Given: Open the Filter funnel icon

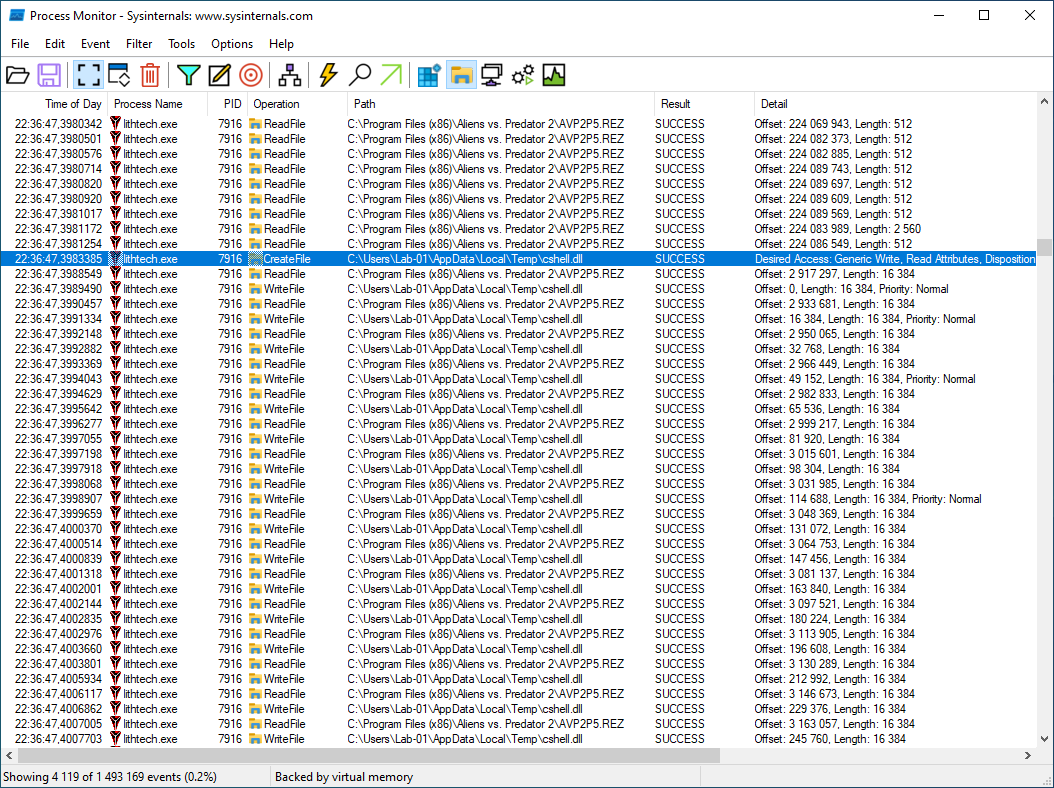Looking at the screenshot, I should pos(189,75).
